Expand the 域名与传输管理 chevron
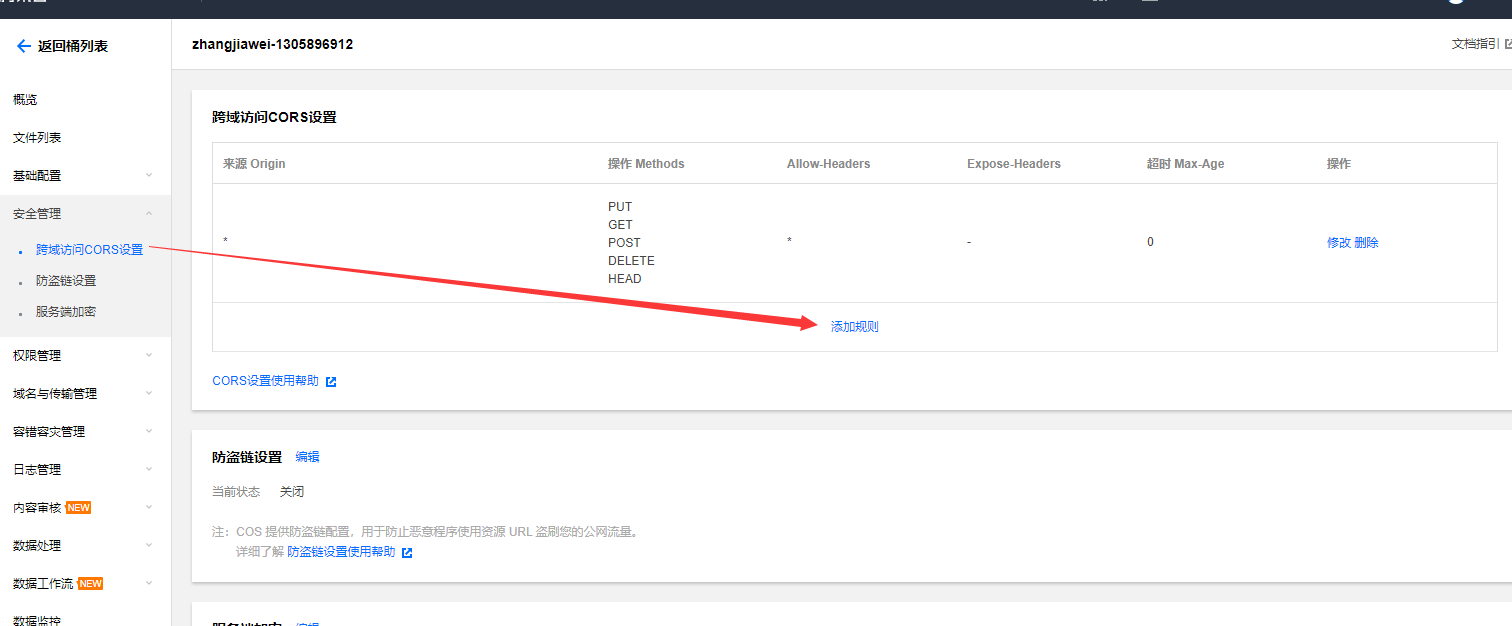This screenshot has height=626, width=1512. tap(149, 393)
